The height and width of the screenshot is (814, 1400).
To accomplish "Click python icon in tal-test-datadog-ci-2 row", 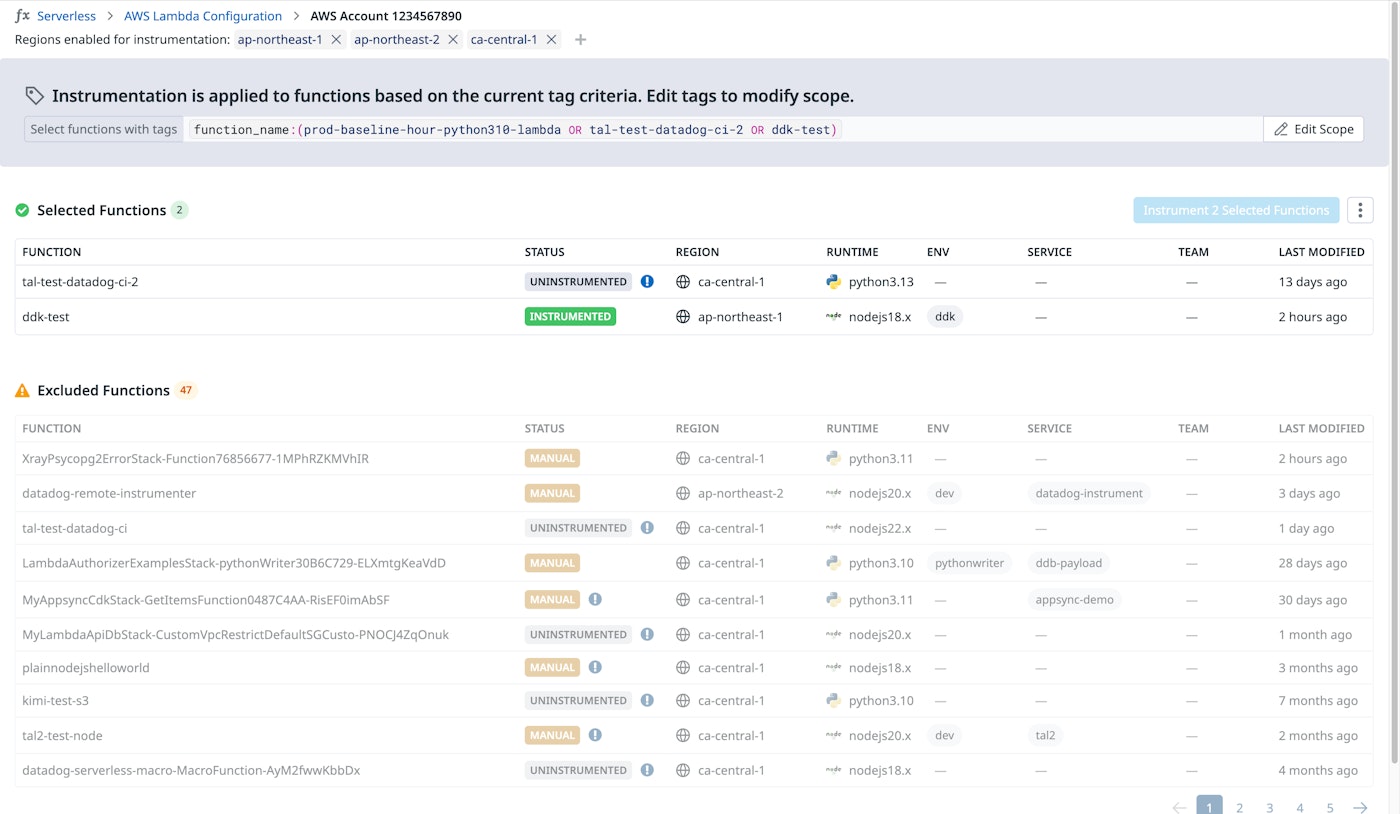I will tap(834, 282).
